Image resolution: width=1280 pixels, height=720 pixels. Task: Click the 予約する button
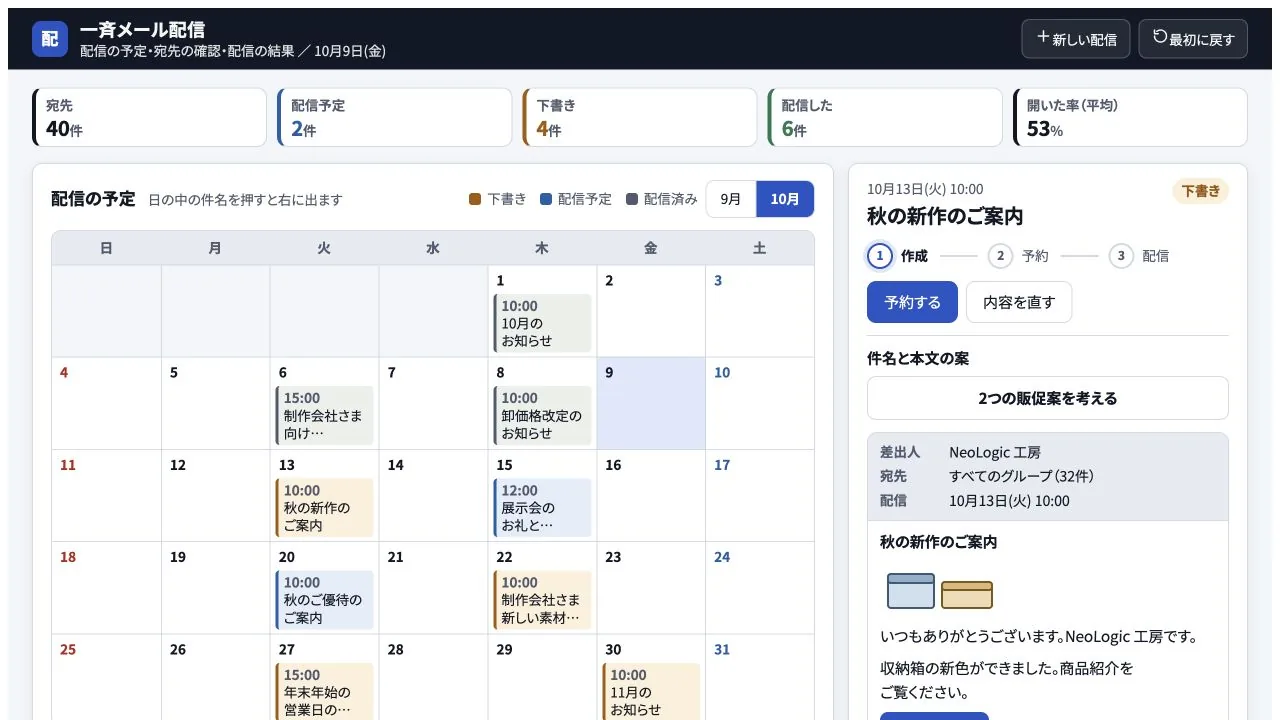point(912,302)
